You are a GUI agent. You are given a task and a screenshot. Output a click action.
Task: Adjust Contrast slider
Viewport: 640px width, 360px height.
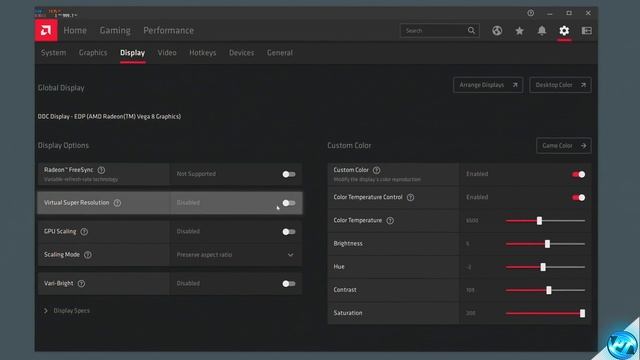[549, 290]
